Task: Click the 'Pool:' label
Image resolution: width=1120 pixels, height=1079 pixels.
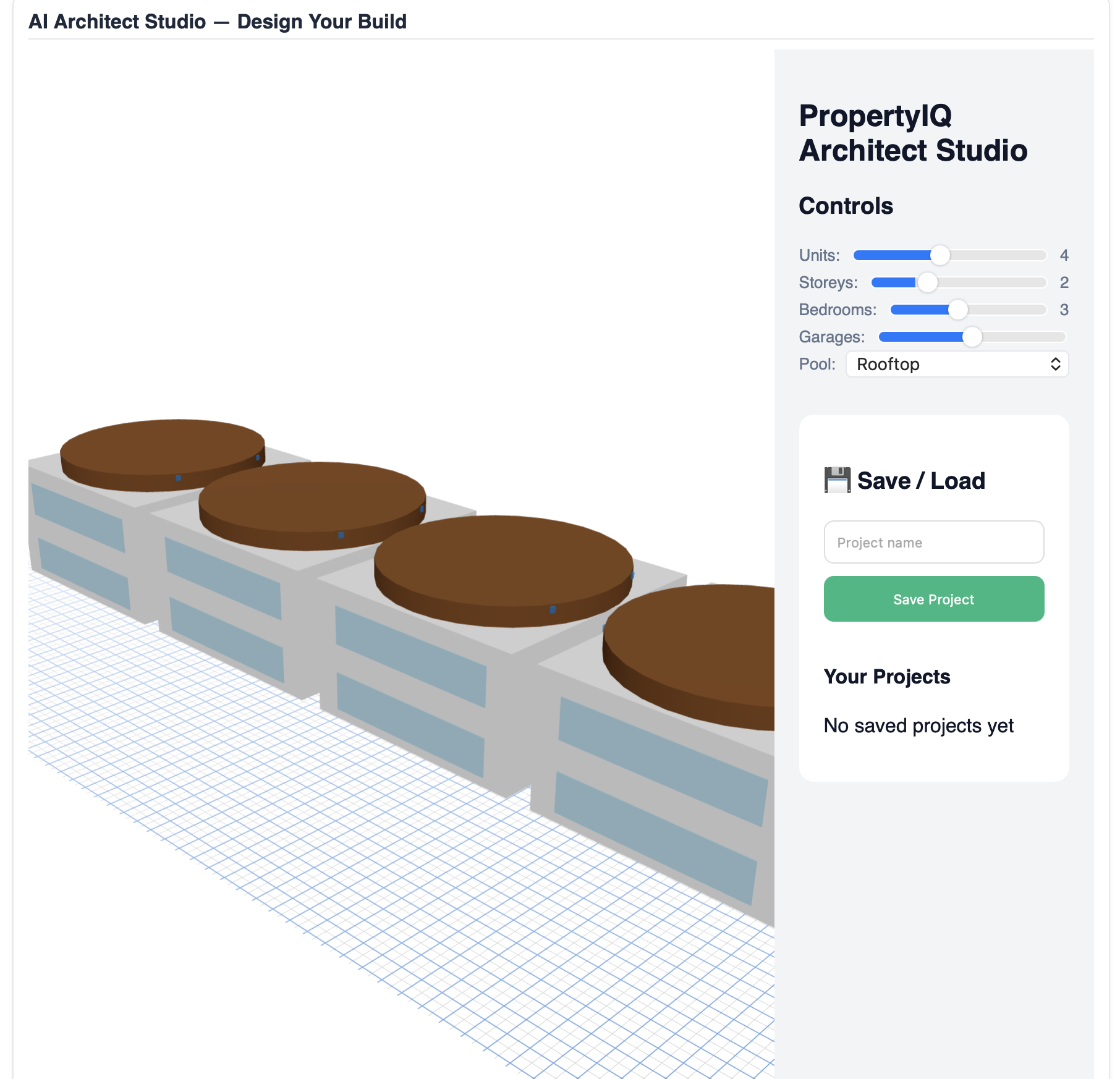Action: pyautogui.click(x=817, y=364)
